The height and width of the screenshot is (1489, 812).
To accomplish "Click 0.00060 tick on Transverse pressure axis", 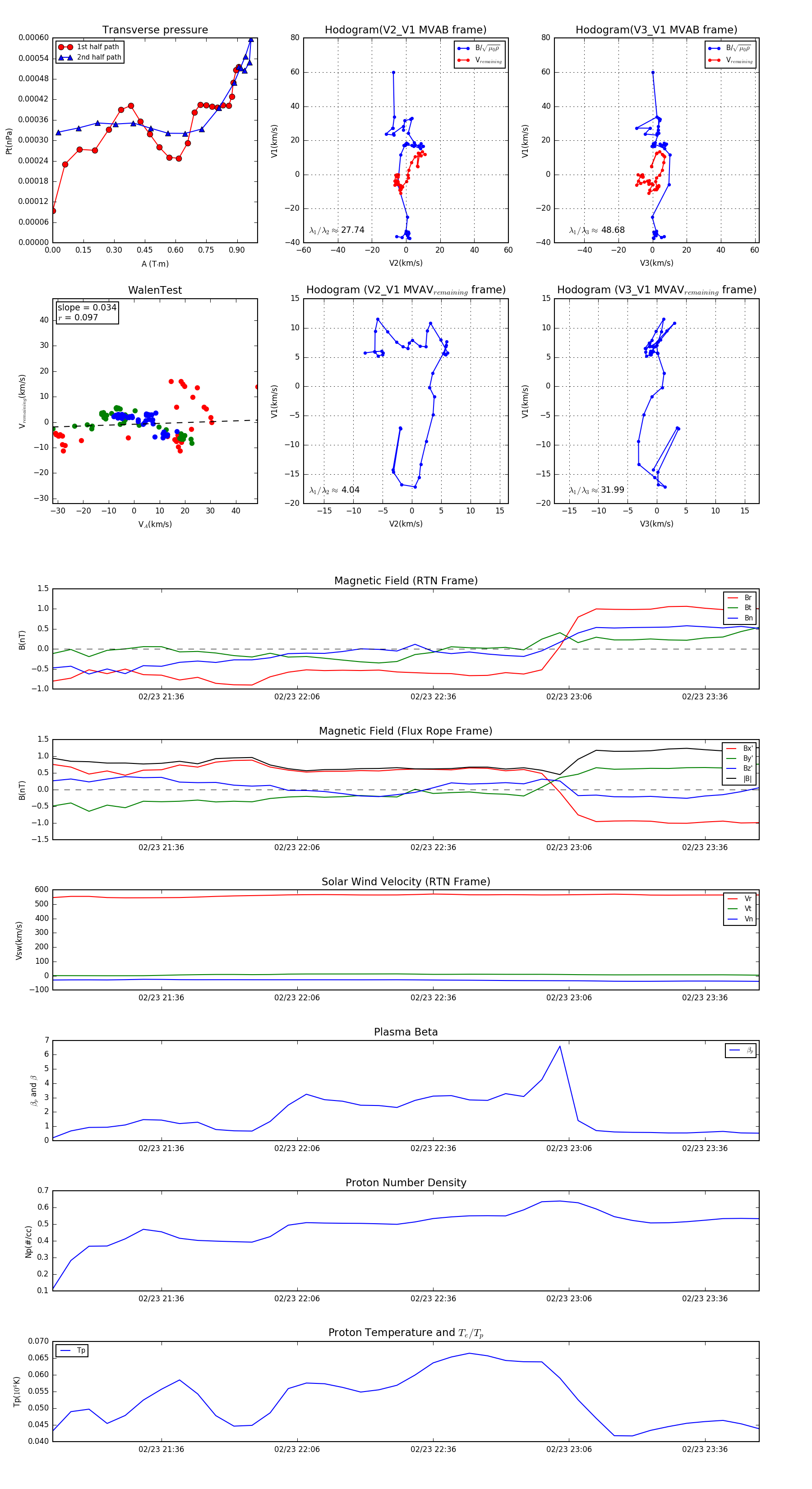I will pyautogui.click(x=33, y=37).
